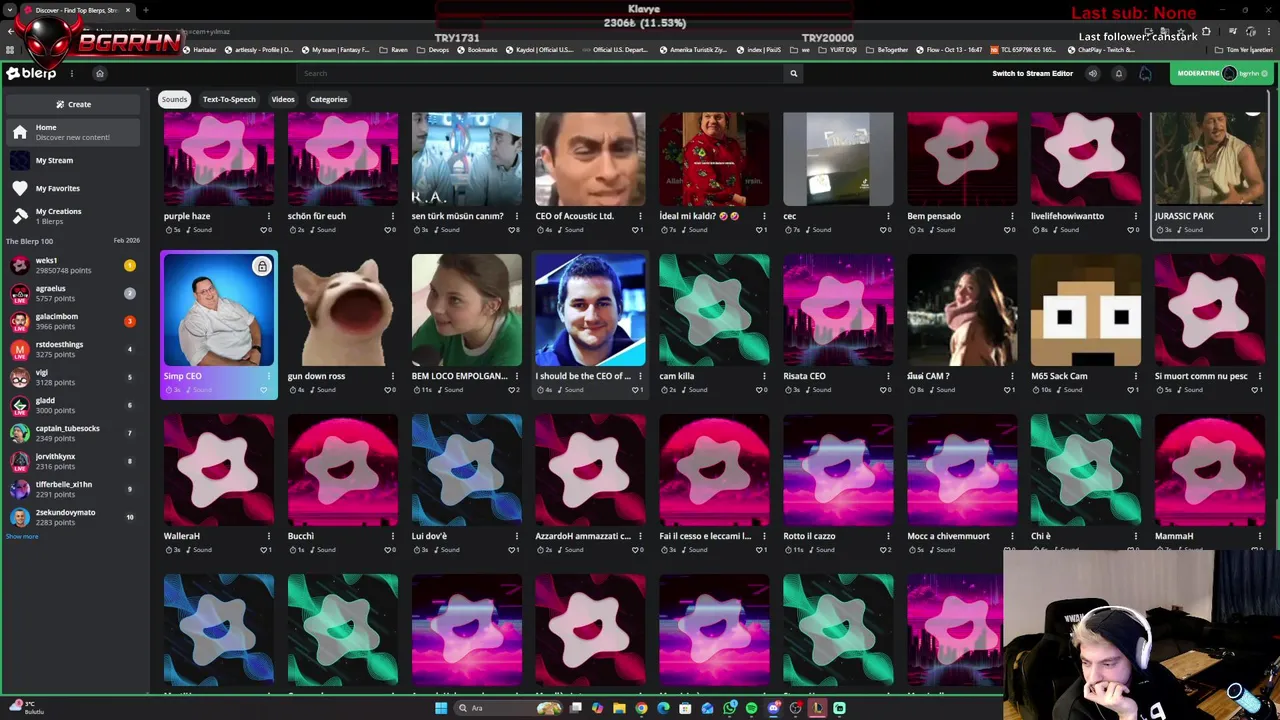Viewport: 1280px width, 720px height.
Task: Open Spotify from the taskbar
Action: coord(752,708)
